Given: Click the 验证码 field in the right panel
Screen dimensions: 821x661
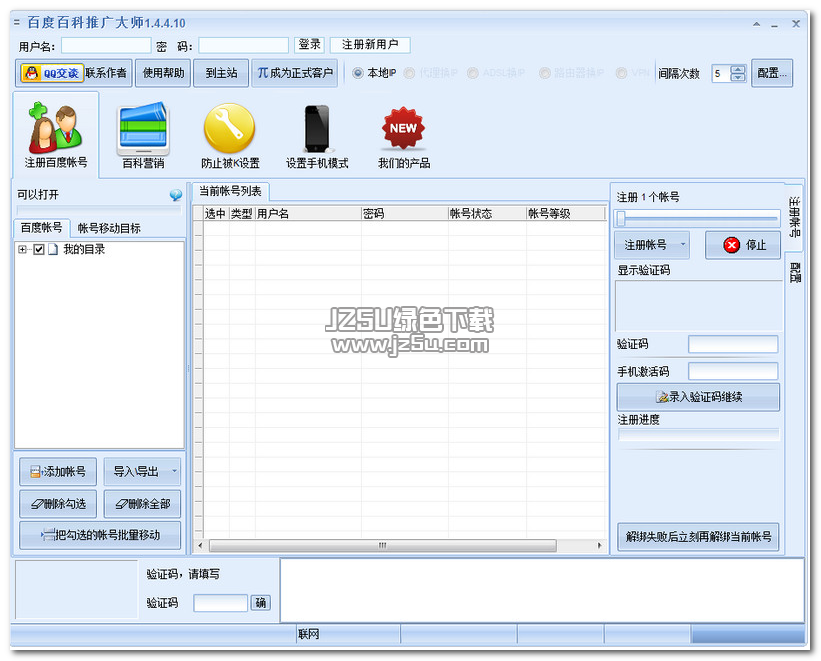Looking at the screenshot, I should point(733,345).
